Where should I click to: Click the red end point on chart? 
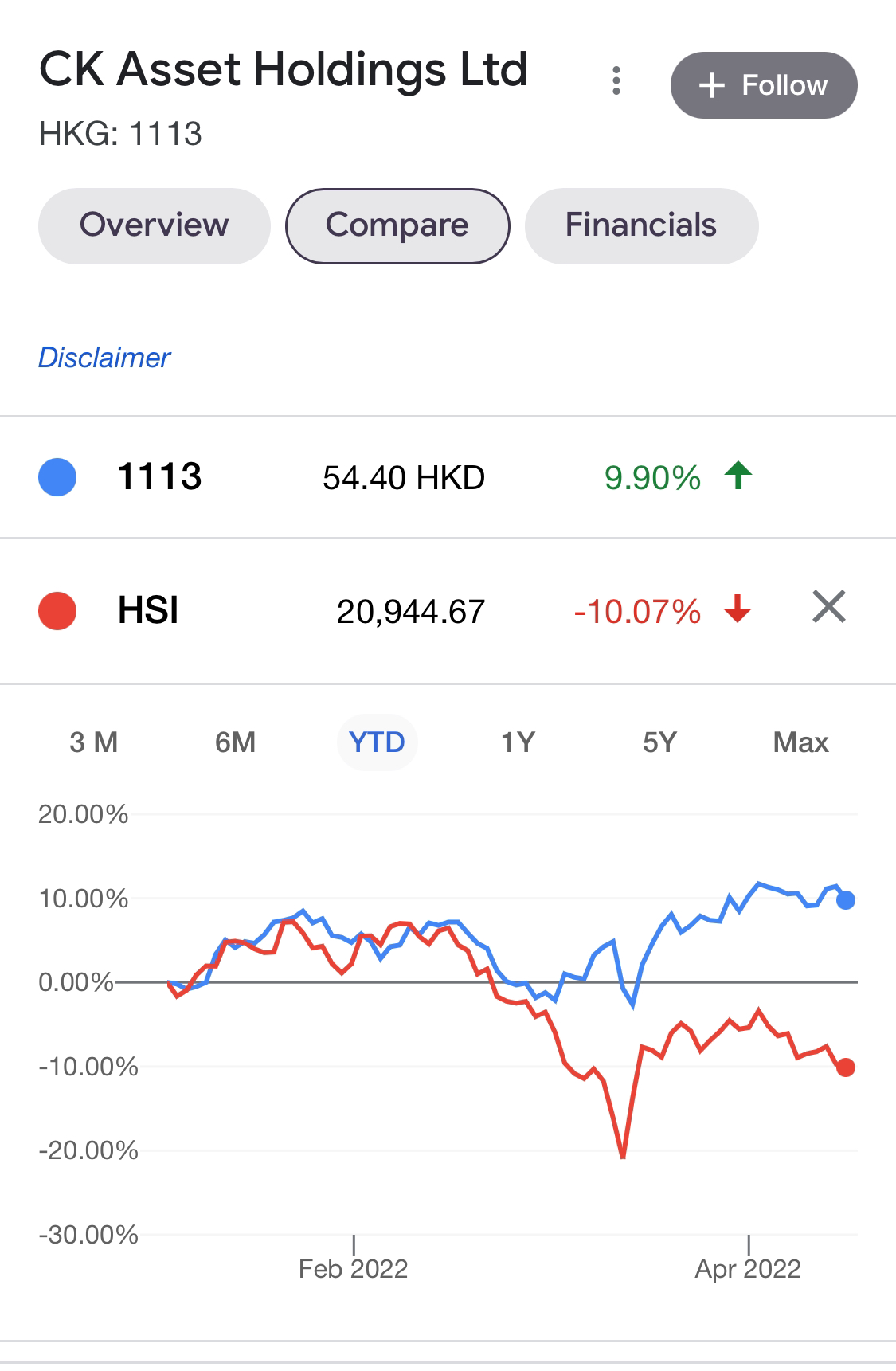pos(846,1067)
